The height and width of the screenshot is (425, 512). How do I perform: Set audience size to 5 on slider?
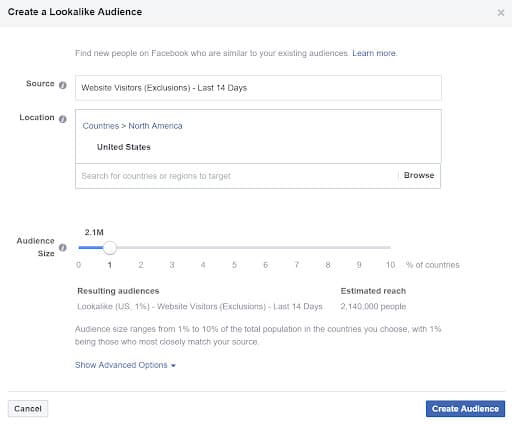tap(234, 248)
